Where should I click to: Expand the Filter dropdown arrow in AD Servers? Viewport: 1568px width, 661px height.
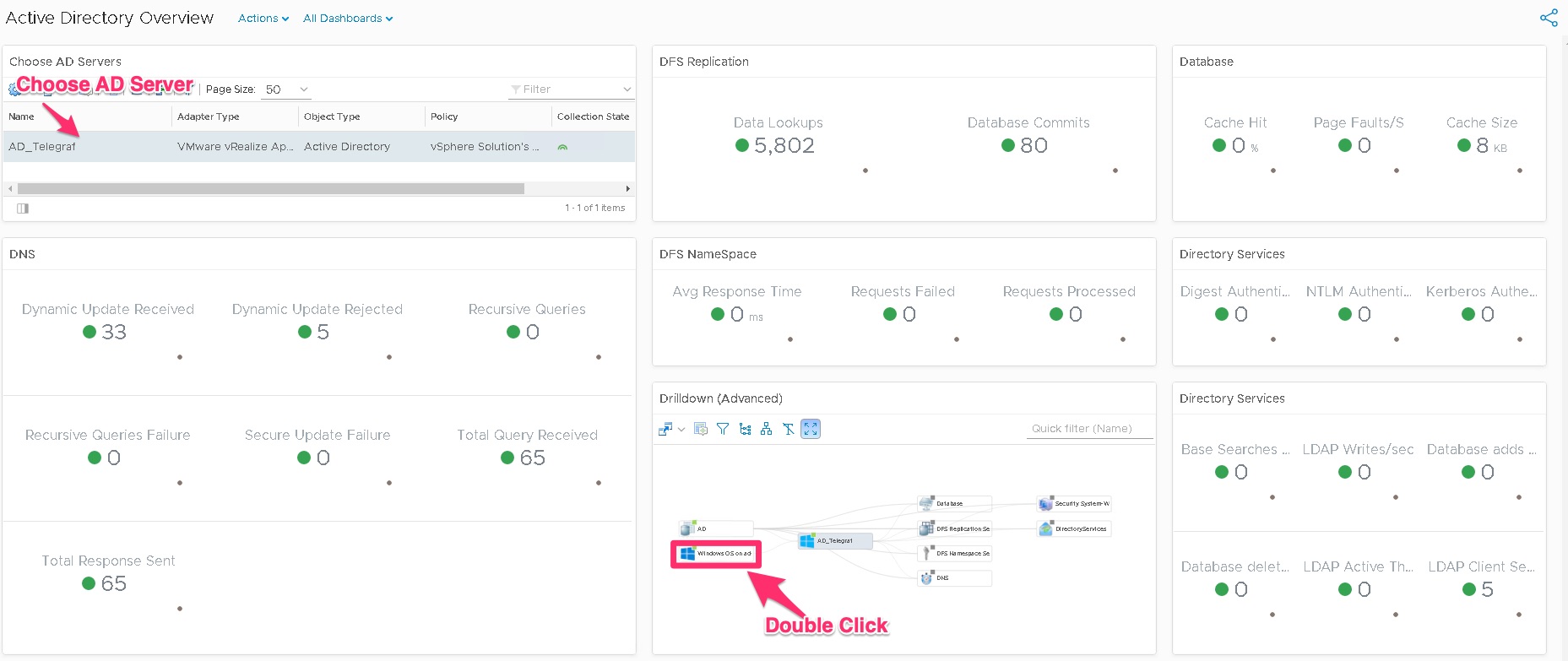click(x=627, y=89)
